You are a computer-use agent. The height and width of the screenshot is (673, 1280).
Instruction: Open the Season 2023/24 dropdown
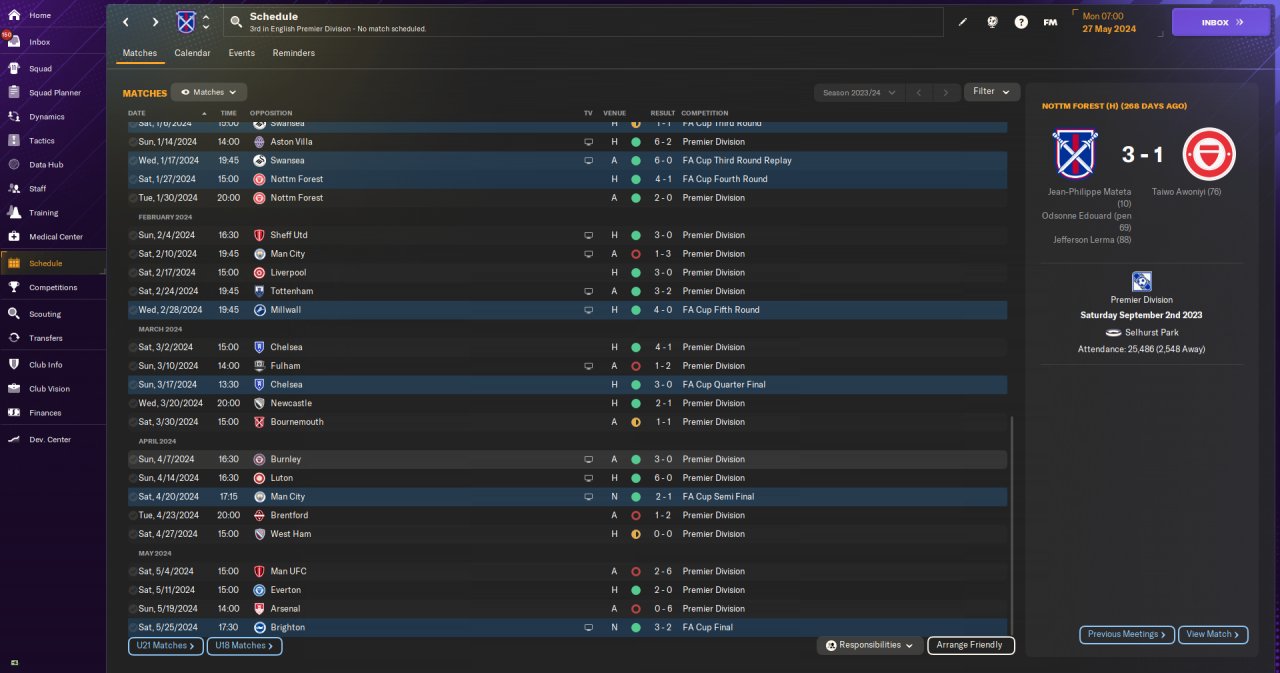tap(859, 92)
